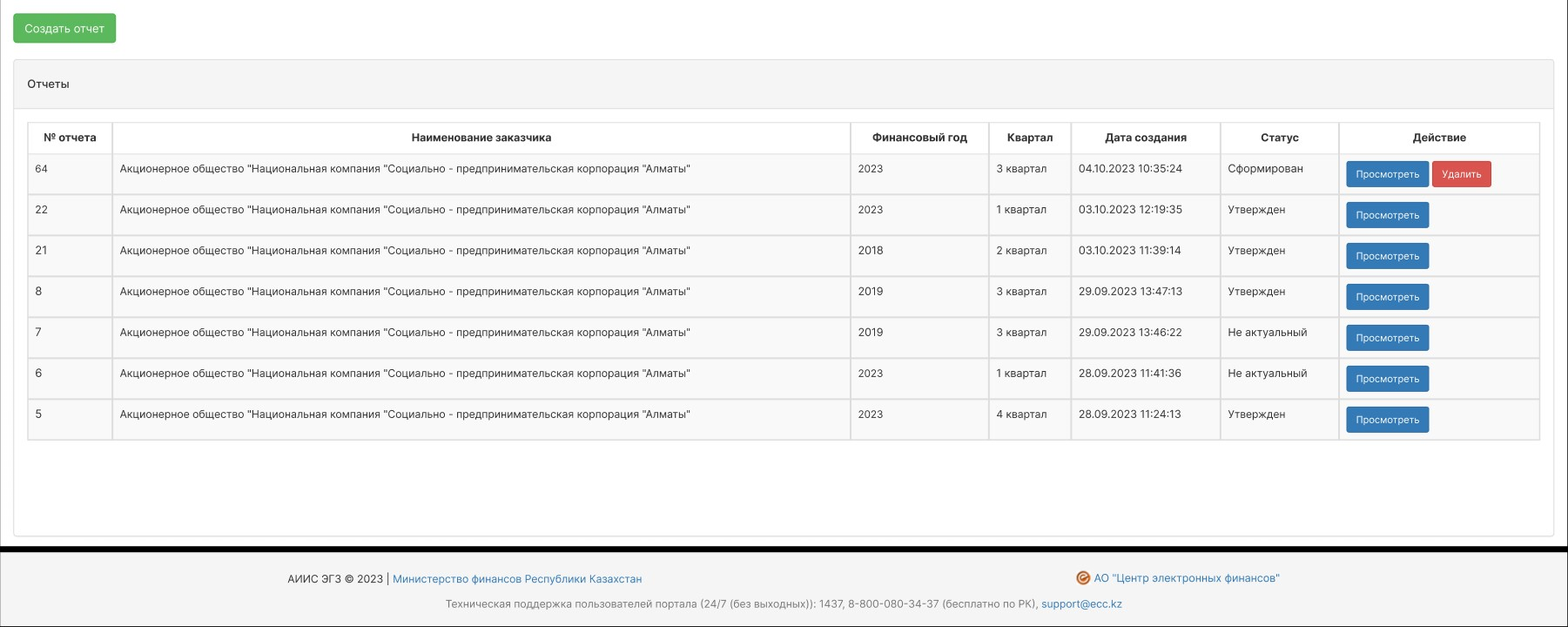Click the green Создать отчет button

[x=64, y=29]
